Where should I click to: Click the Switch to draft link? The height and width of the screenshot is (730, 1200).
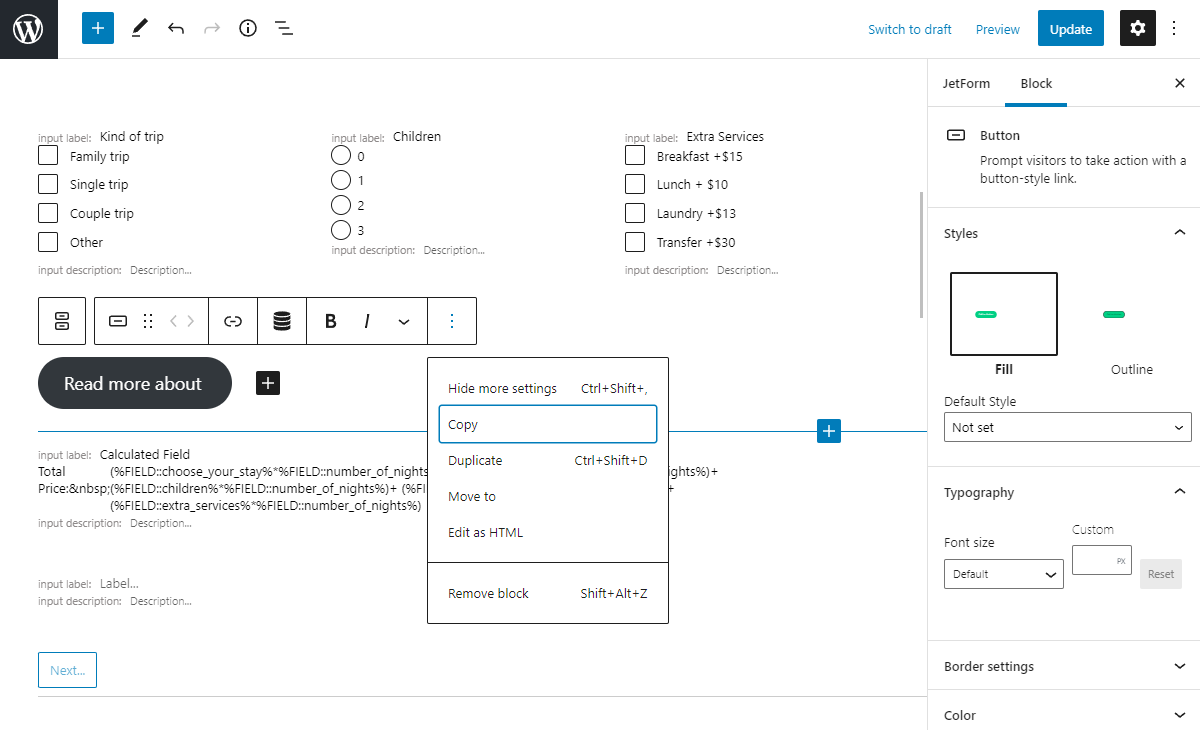click(x=909, y=29)
